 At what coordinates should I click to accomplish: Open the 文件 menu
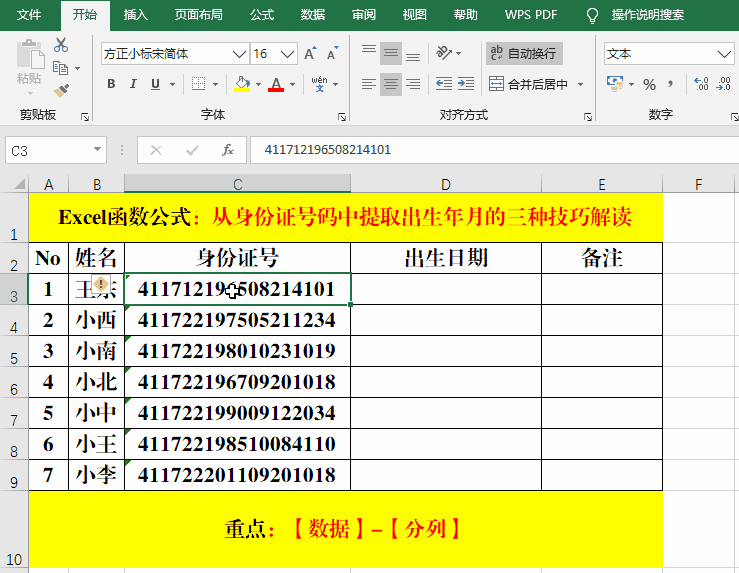pos(29,15)
